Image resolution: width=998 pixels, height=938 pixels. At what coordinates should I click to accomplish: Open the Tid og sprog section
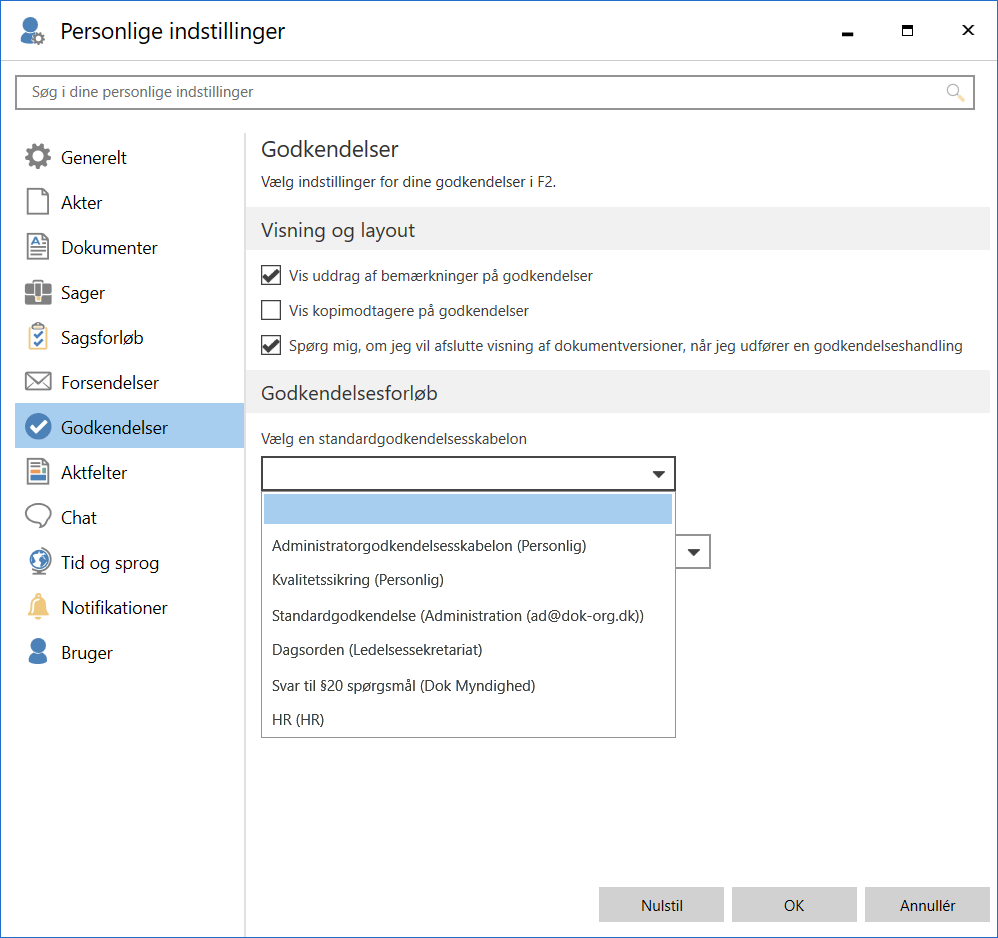[x=110, y=563]
